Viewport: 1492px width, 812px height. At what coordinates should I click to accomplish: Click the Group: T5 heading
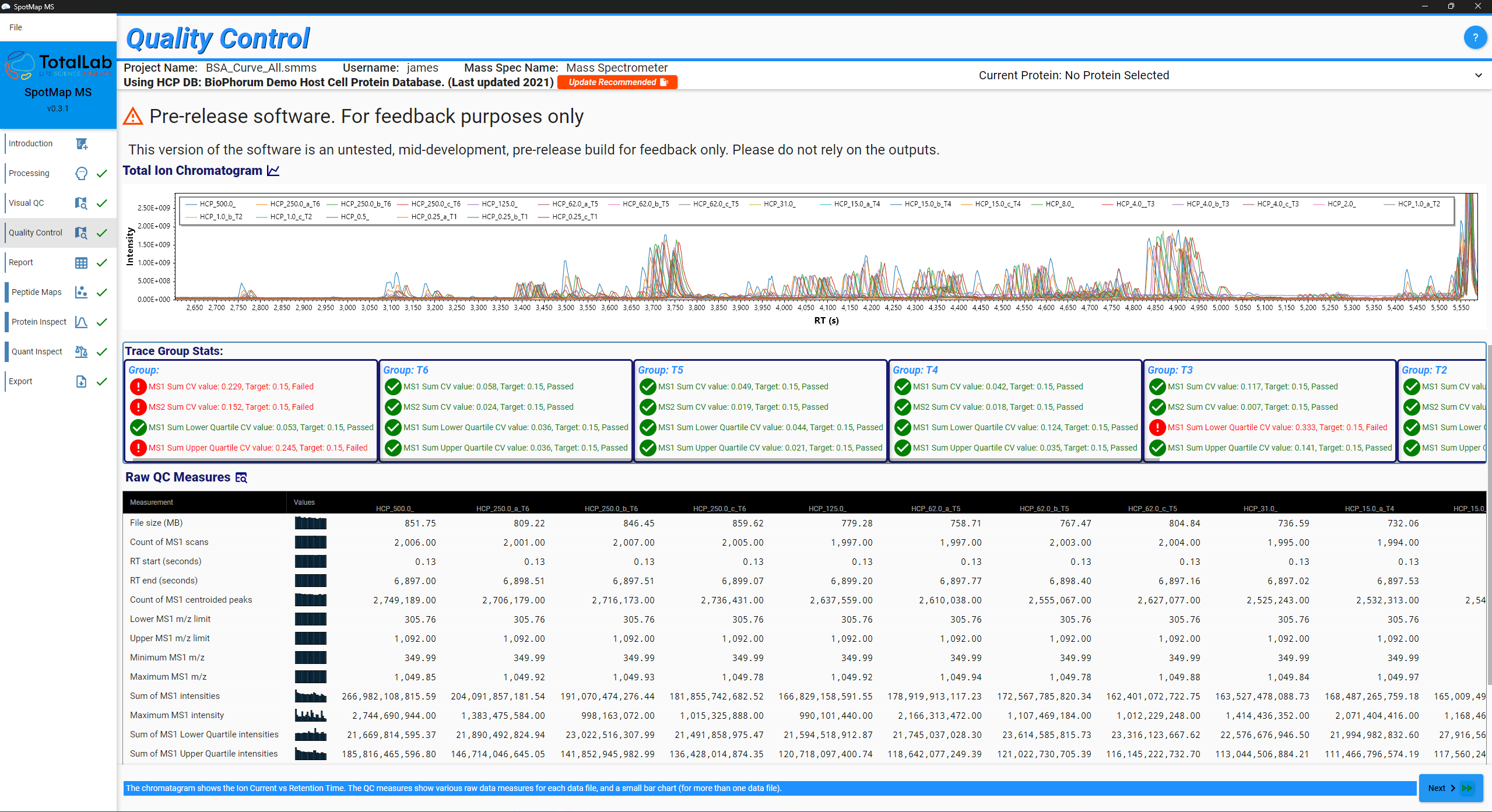[x=661, y=370]
